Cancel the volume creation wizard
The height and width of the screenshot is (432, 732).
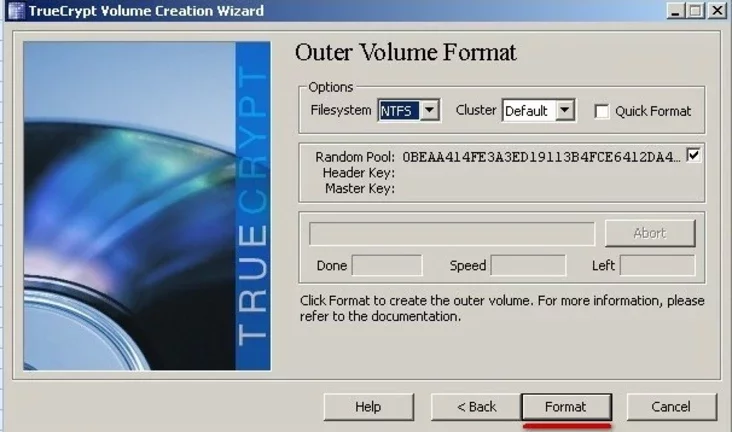(671, 407)
